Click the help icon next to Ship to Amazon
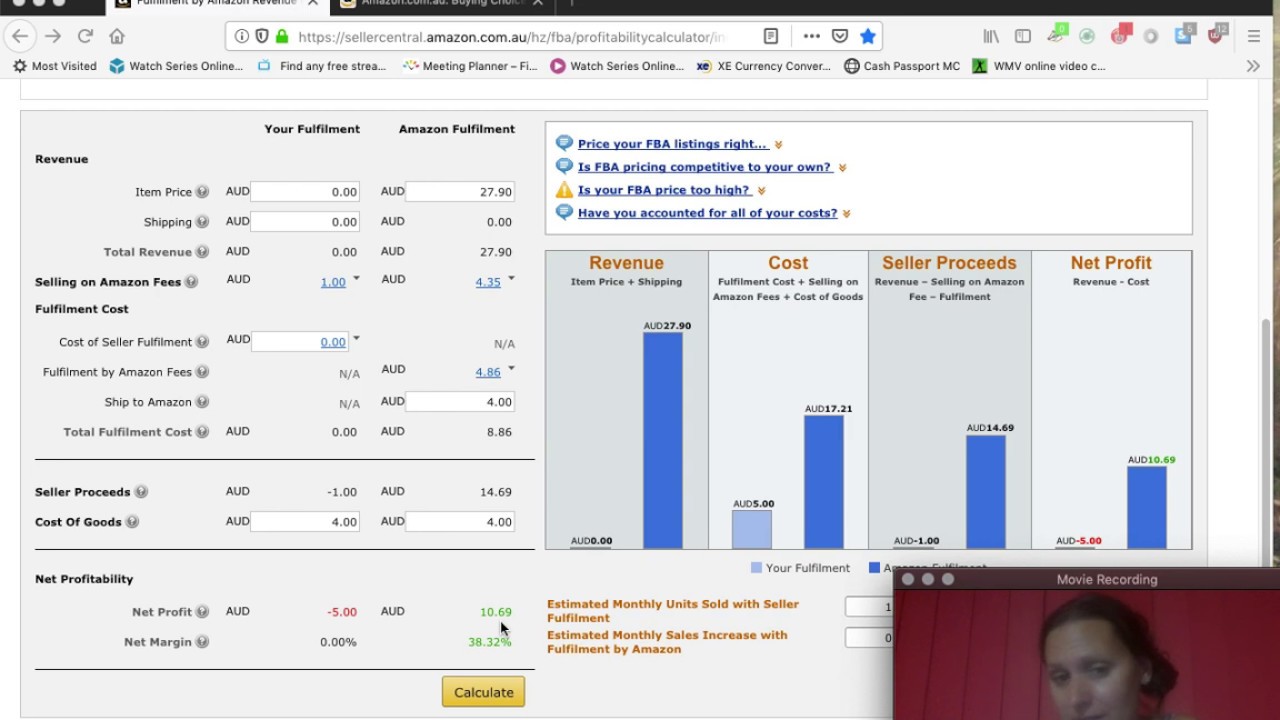Image resolution: width=1280 pixels, height=720 pixels. [202, 402]
